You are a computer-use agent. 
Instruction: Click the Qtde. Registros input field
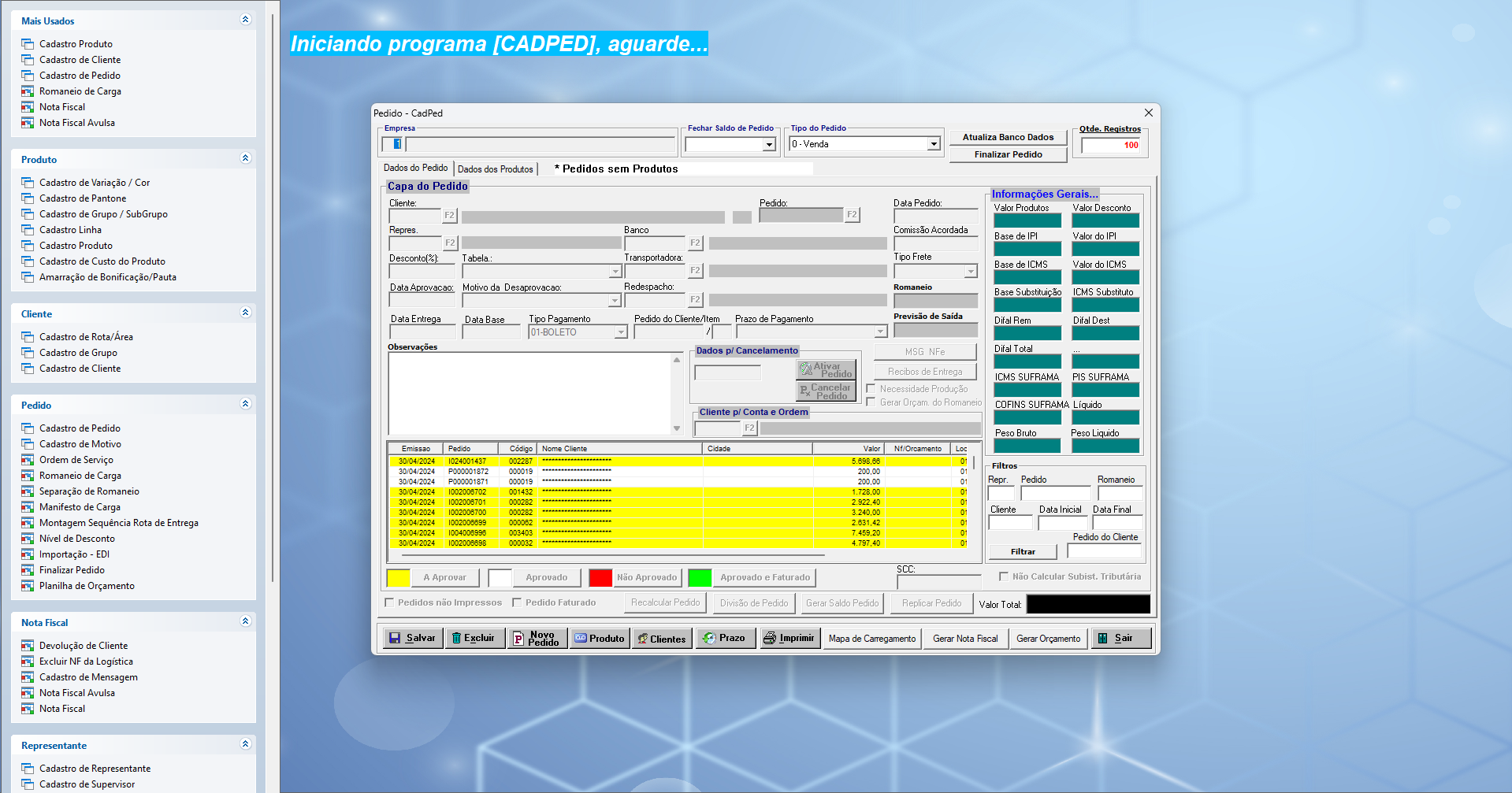(x=1111, y=145)
